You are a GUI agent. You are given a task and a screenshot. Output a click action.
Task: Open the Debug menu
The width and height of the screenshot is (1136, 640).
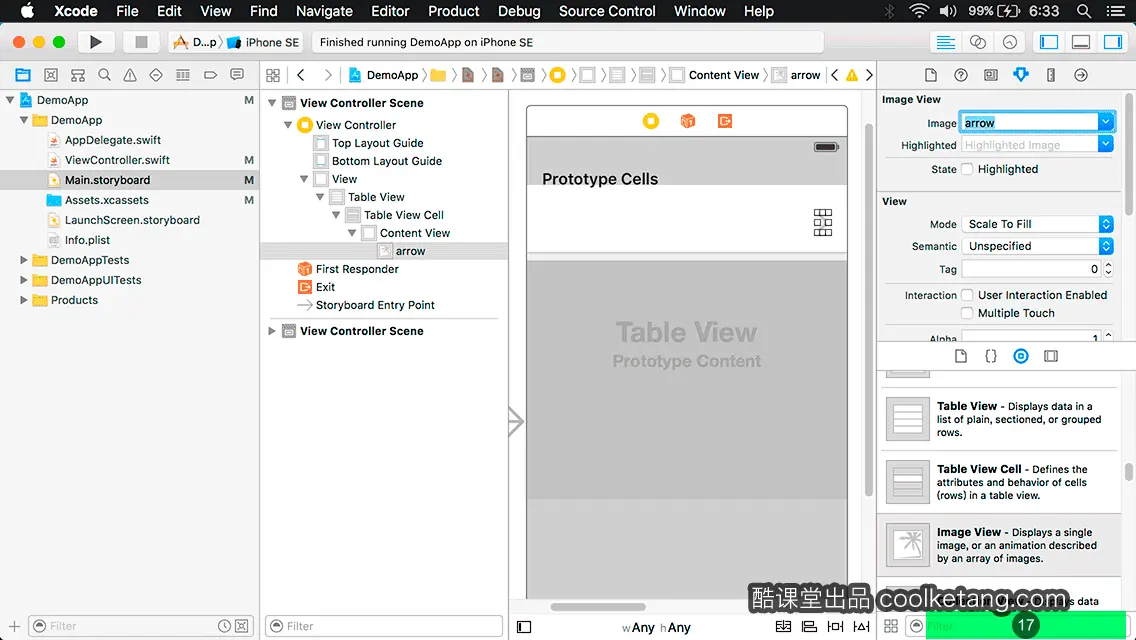pos(519,11)
